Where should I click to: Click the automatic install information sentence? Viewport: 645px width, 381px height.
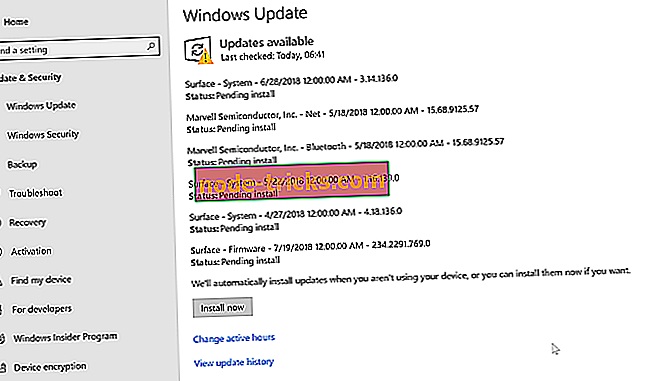(x=411, y=277)
